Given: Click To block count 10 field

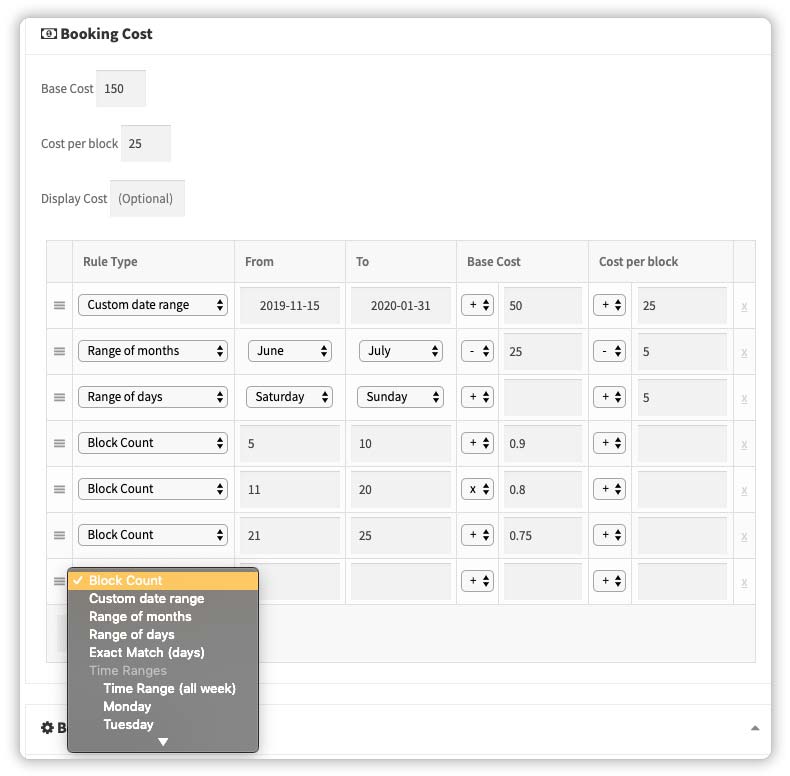Looking at the screenshot, I should 401,443.
